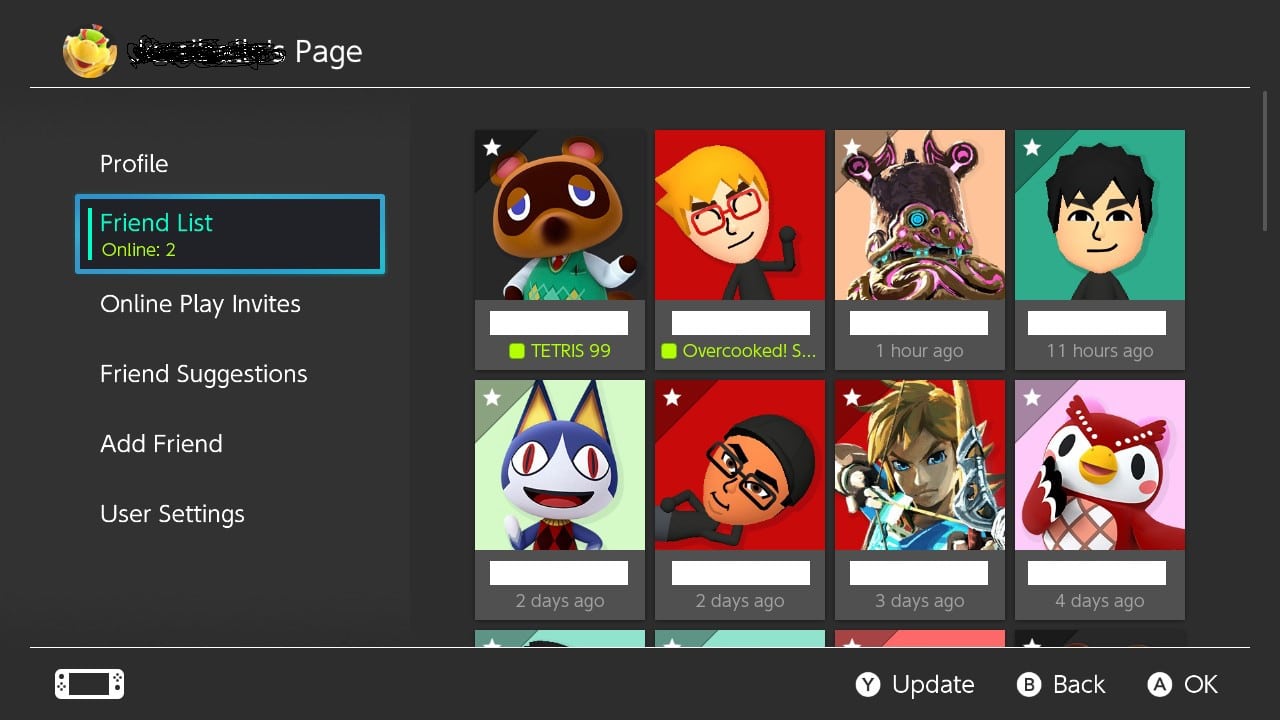This screenshot has width=1280, height=720.
Task: Click the '11 hours ago' status label
Action: point(1100,351)
